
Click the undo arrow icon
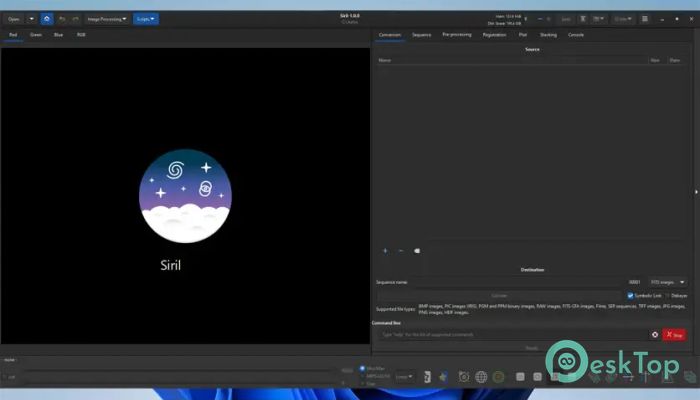point(62,19)
